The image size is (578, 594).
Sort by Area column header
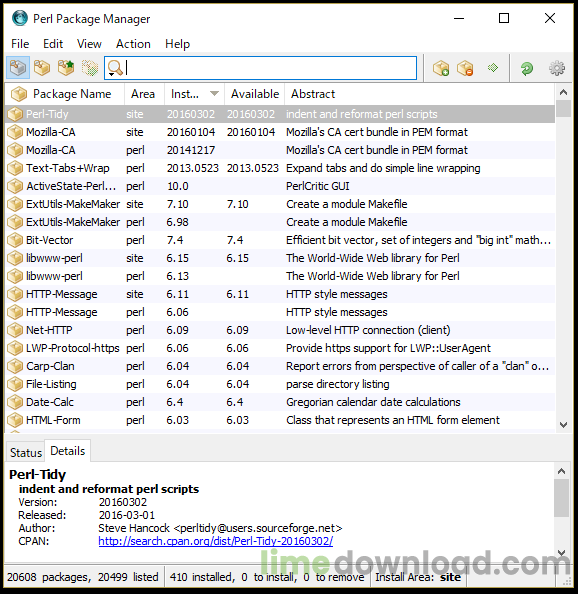(x=144, y=94)
